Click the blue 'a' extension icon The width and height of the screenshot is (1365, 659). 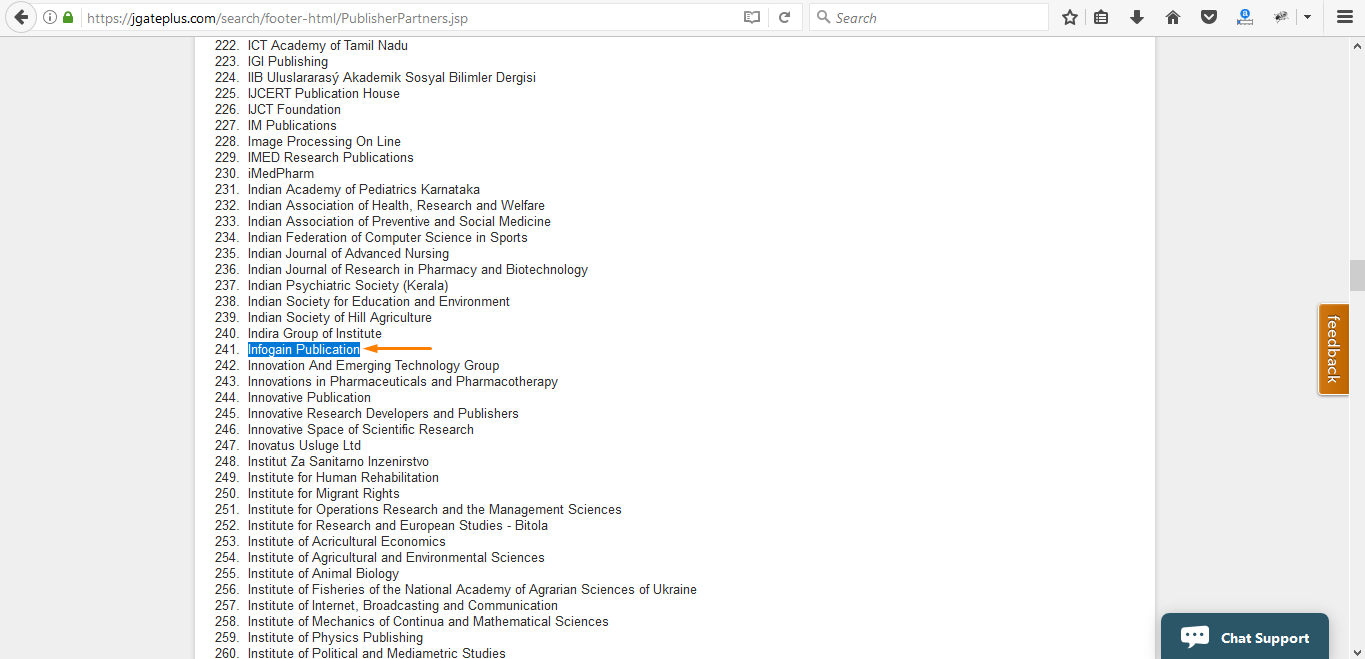click(x=1245, y=17)
